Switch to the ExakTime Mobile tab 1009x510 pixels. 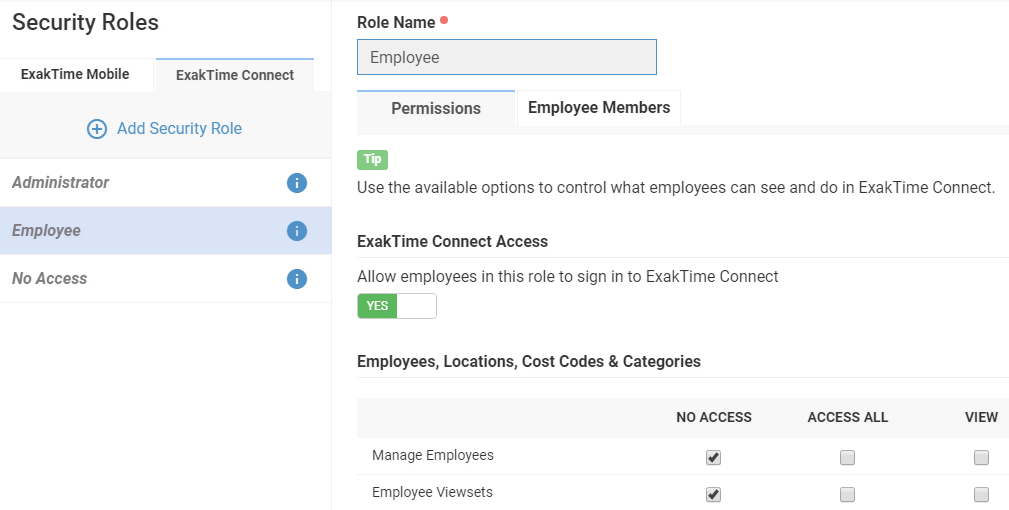pyautogui.click(x=75, y=75)
